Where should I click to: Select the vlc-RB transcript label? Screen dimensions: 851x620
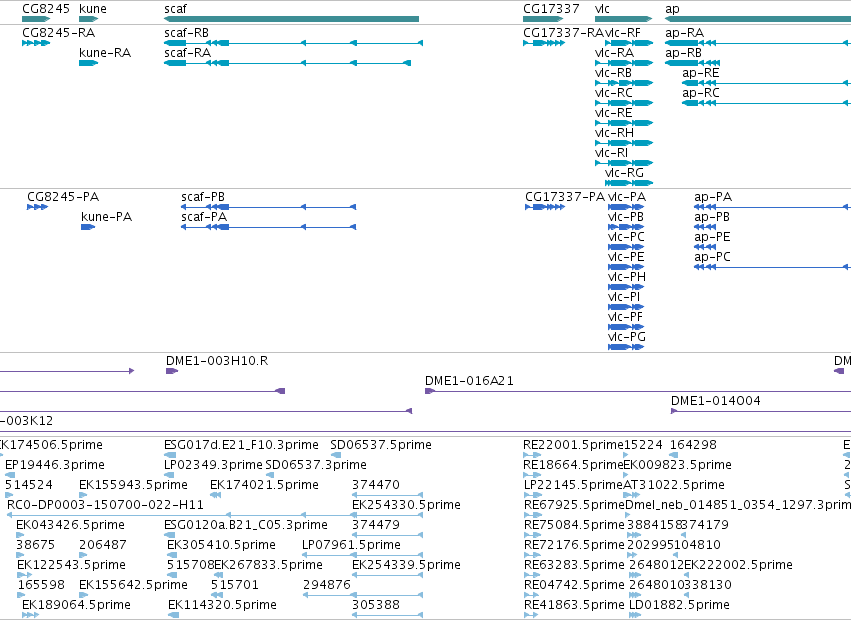pos(613,73)
